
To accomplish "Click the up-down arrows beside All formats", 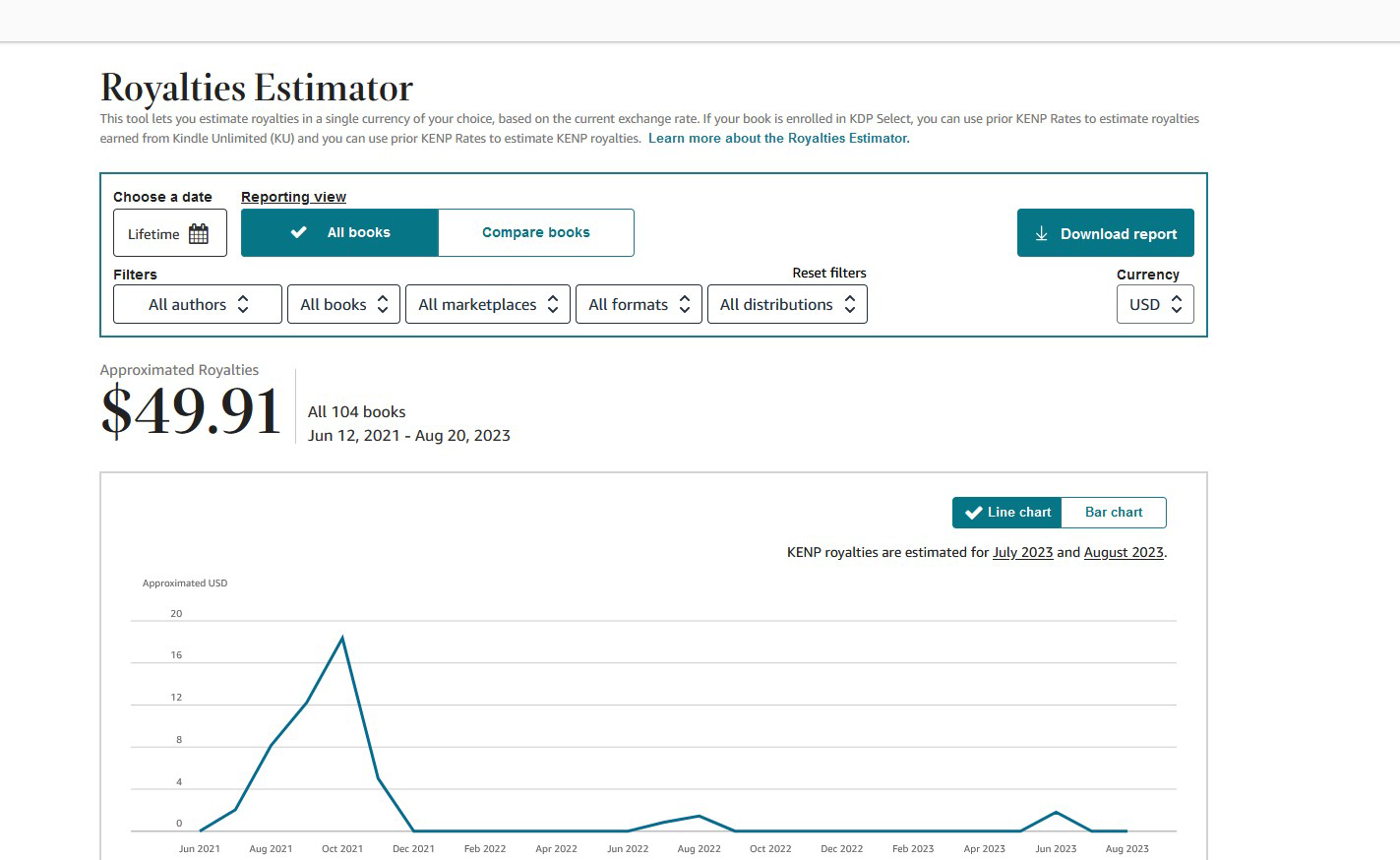I will [x=685, y=305].
